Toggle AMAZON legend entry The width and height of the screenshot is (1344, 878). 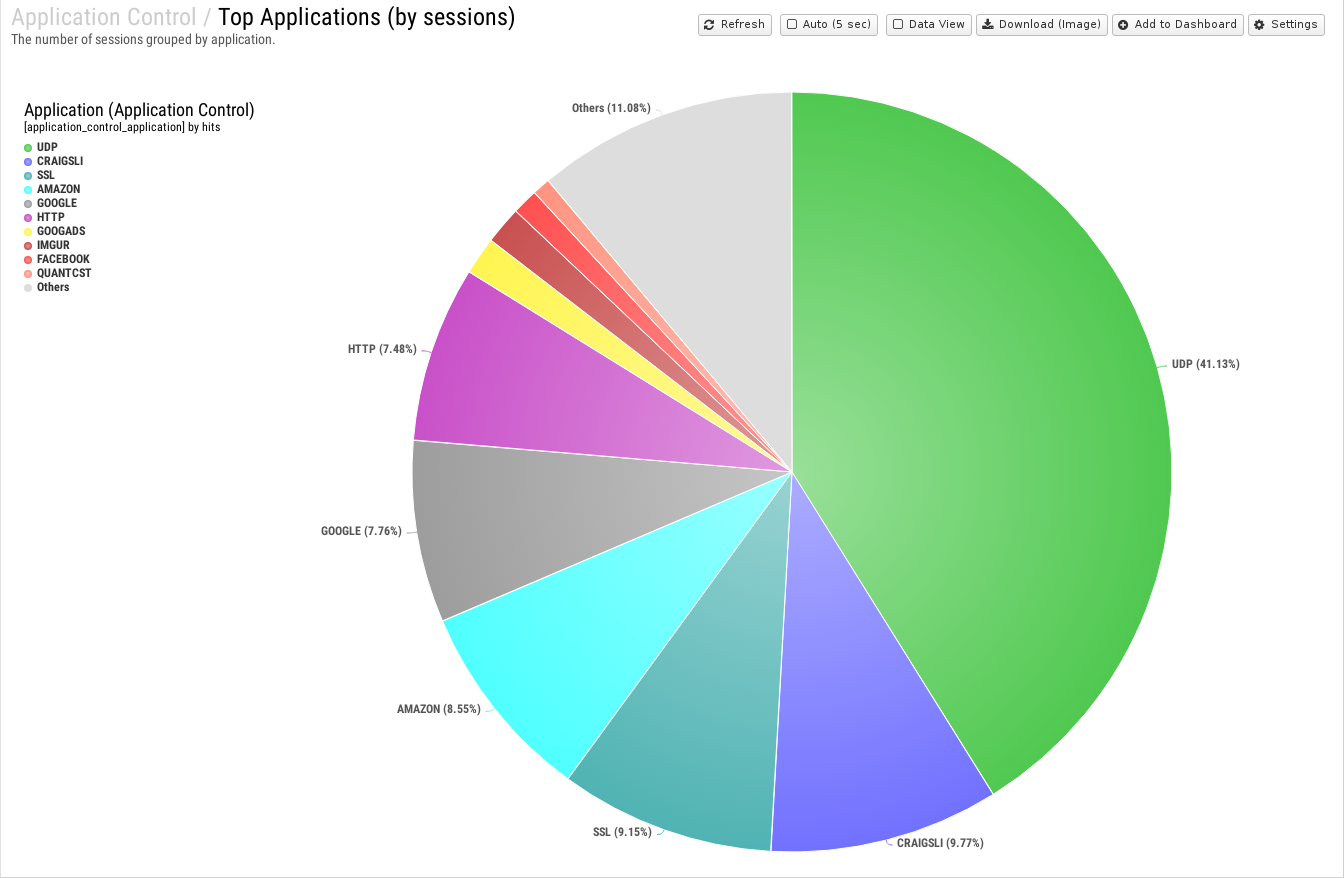point(52,189)
